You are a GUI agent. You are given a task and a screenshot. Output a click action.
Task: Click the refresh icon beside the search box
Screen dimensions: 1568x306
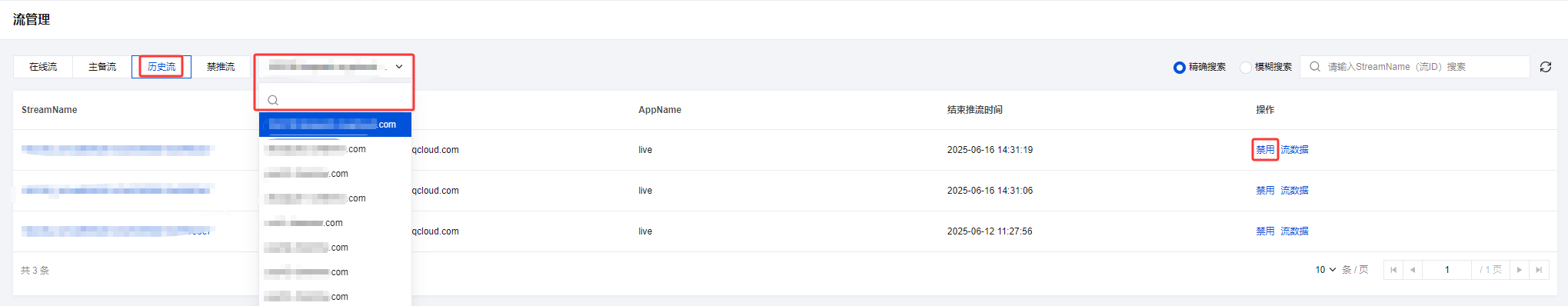click(1545, 67)
